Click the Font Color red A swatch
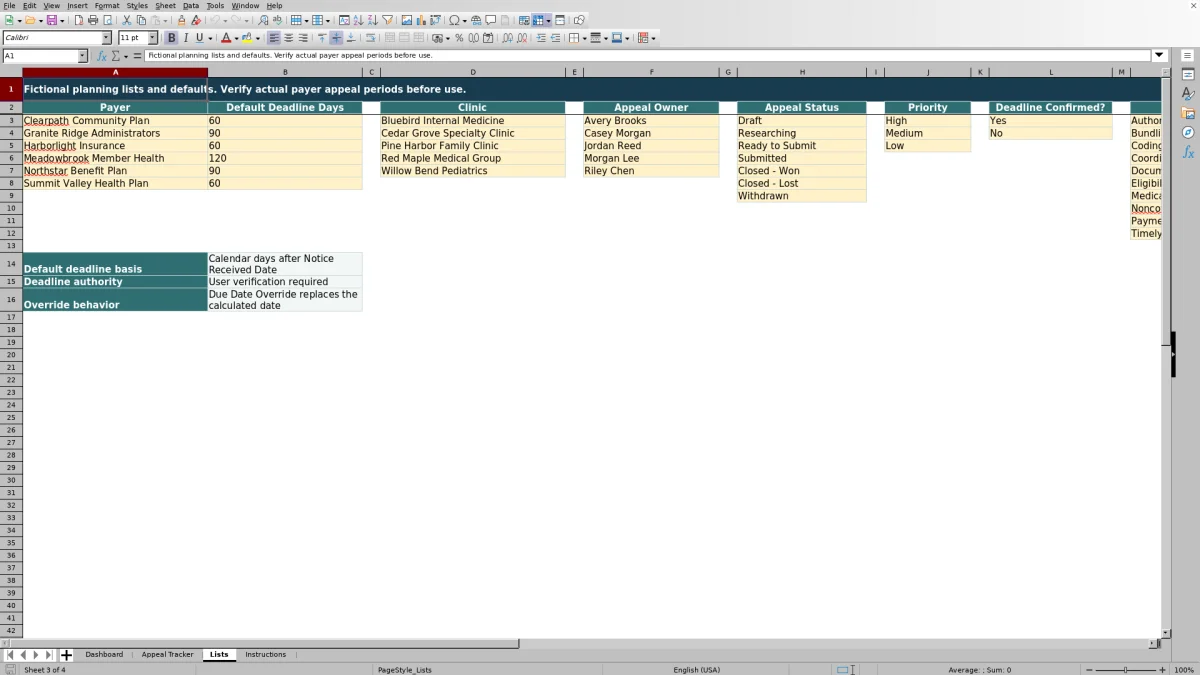 [226, 38]
